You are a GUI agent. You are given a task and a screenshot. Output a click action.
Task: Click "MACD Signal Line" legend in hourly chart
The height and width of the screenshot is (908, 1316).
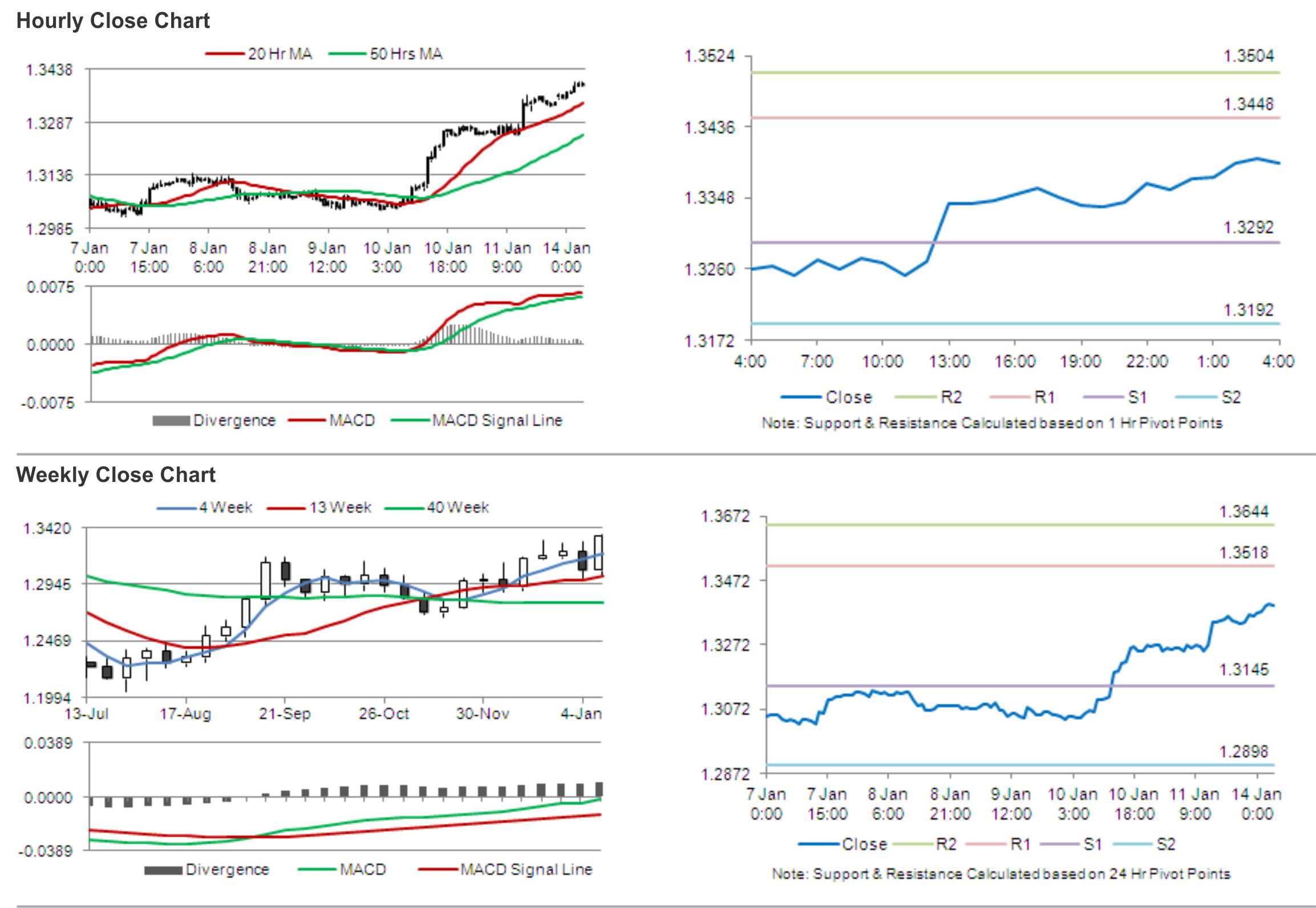(477, 421)
